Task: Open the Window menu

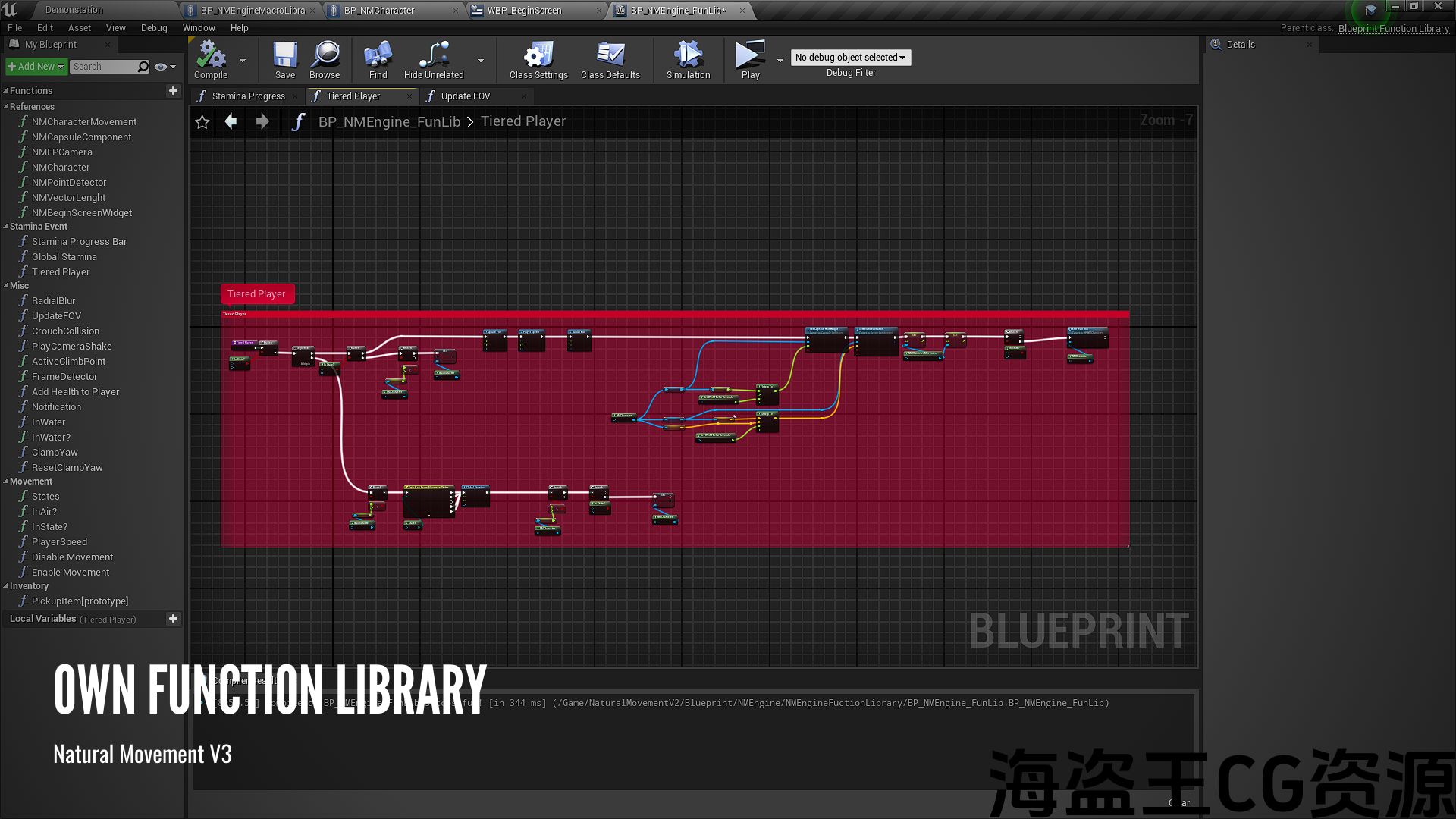Action: point(199,28)
